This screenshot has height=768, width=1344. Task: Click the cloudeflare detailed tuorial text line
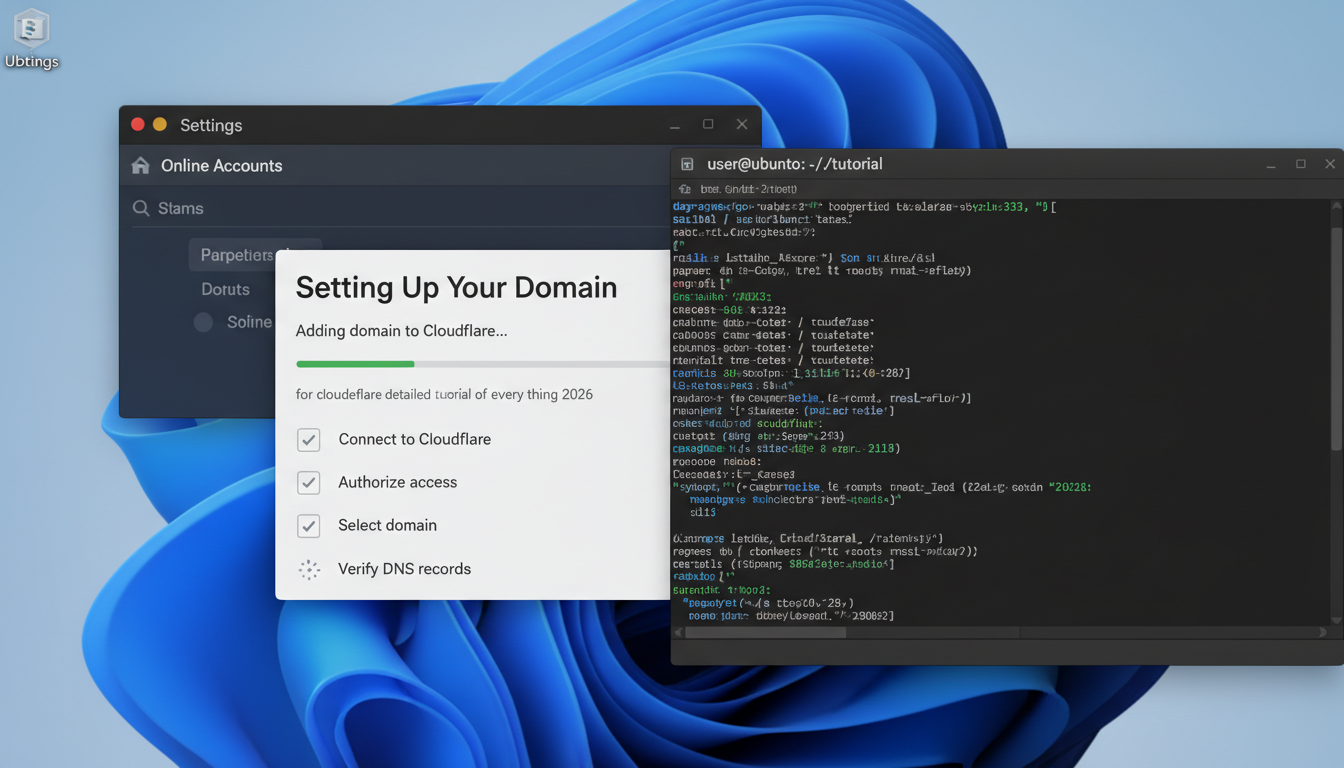coord(444,394)
